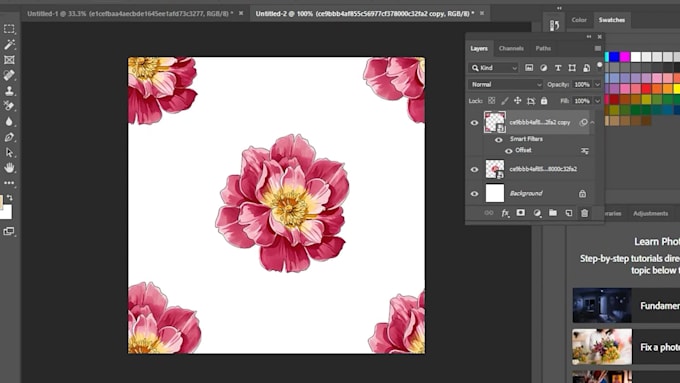Screen dimensions: 680x383
Task: Select the Blur droplet tool
Action: coord(9,121)
